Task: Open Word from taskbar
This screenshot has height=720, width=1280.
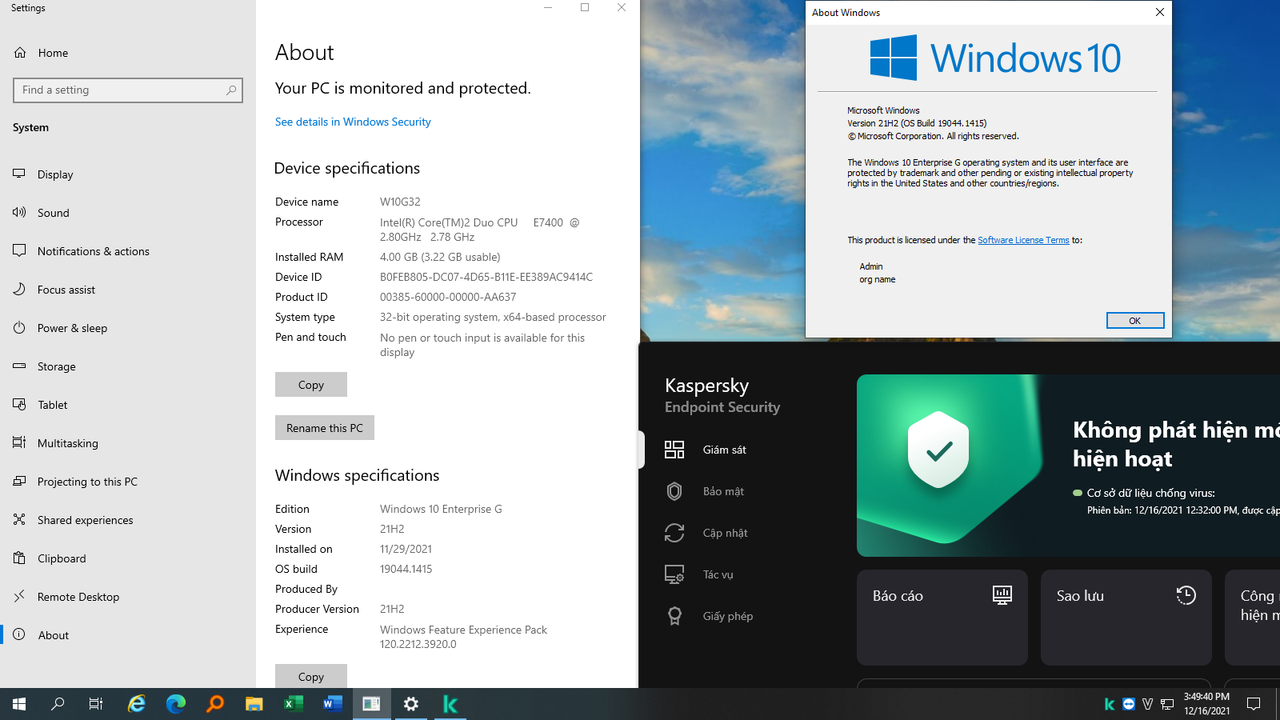Action: coord(332,704)
